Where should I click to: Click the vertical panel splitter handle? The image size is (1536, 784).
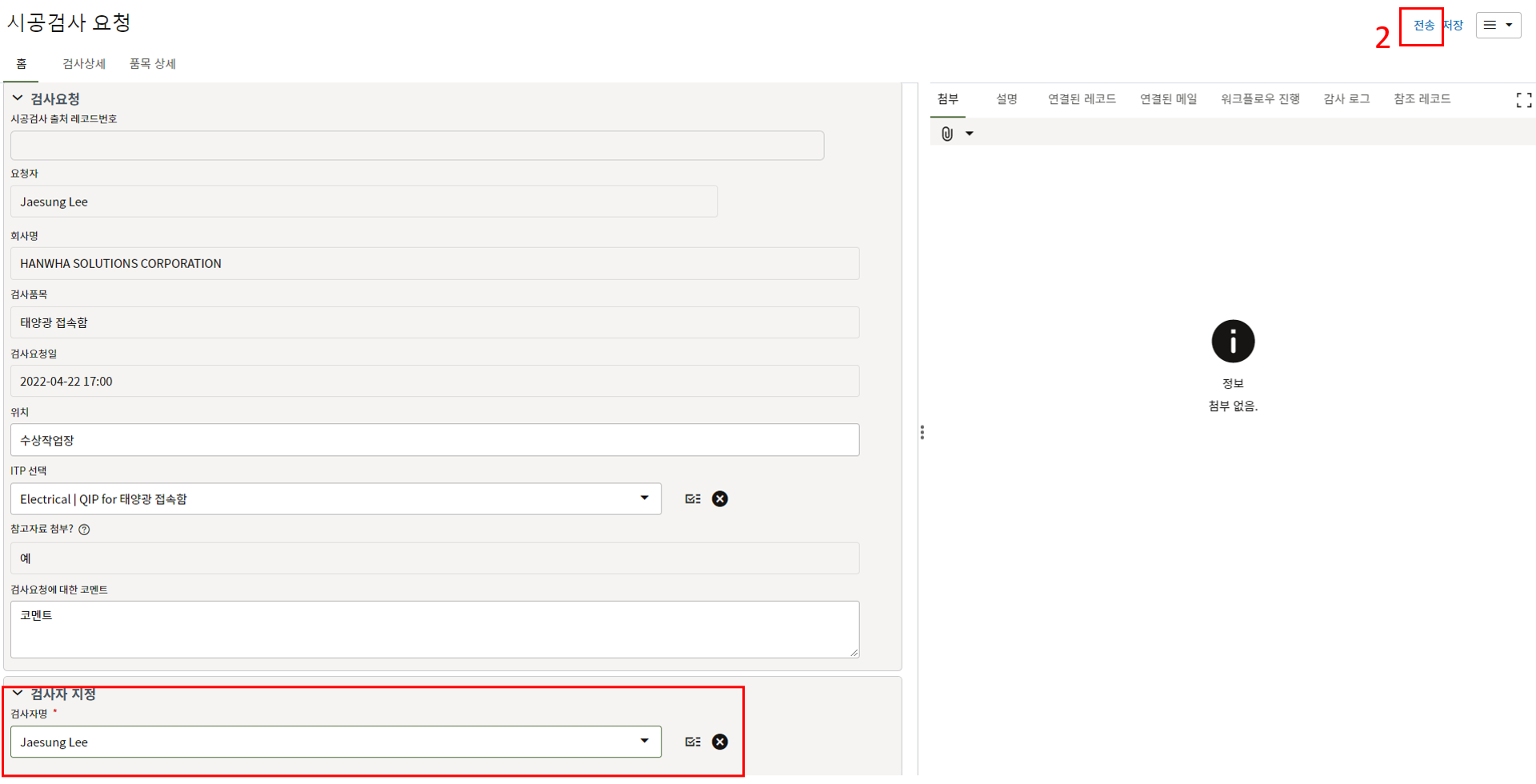[922, 433]
